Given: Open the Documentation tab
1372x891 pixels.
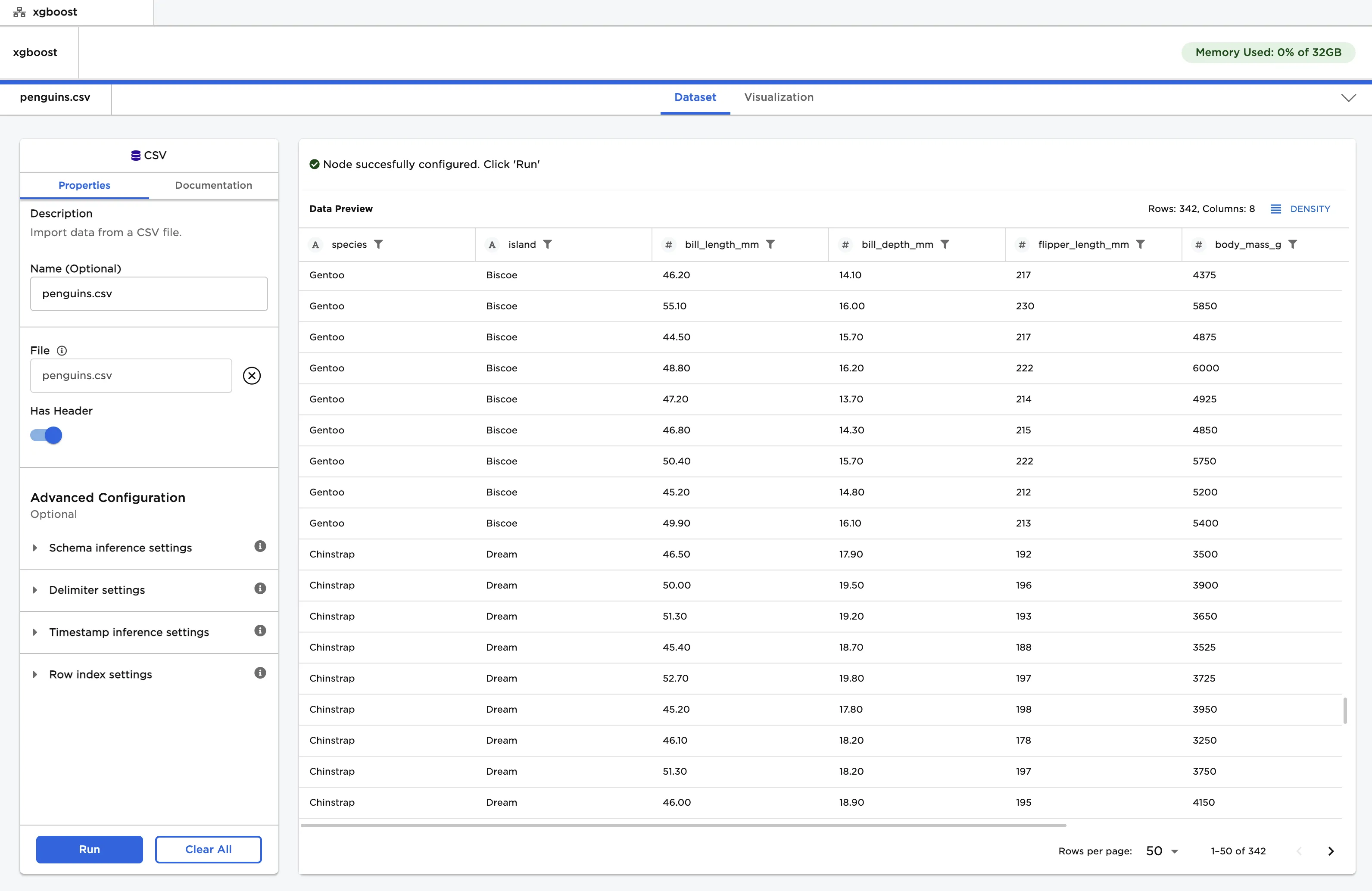Looking at the screenshot, I should click(x=213, y=186).
